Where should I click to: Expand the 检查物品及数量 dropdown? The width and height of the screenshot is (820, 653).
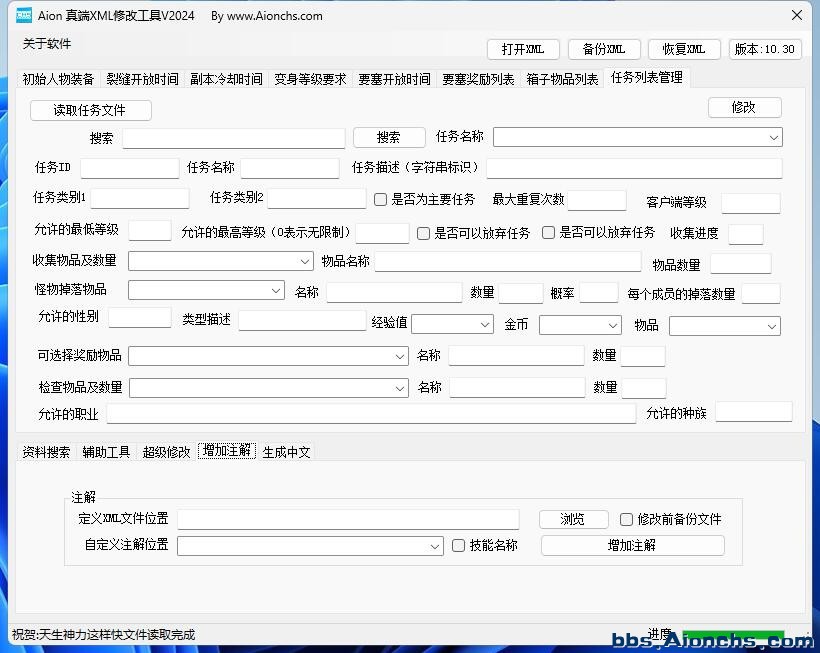[x=269, y=388]
